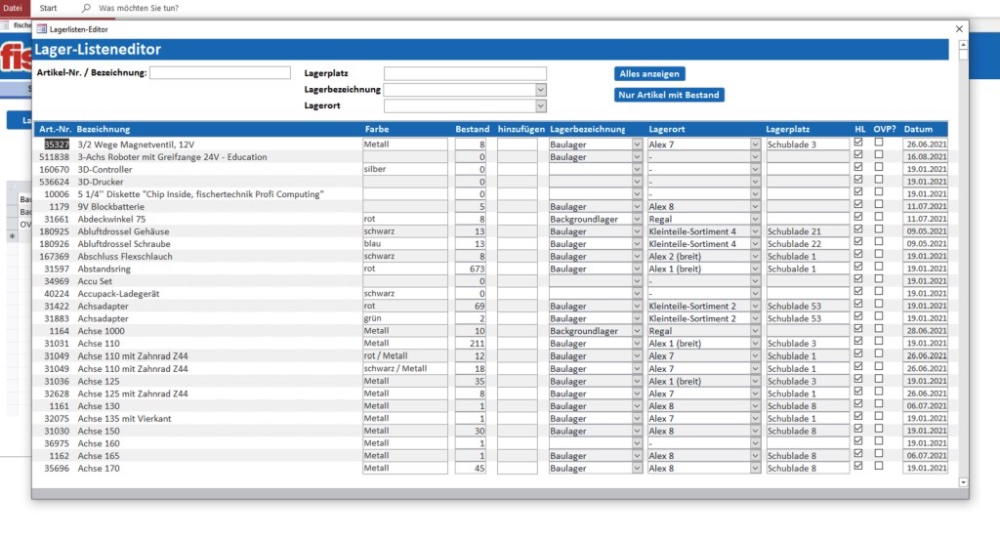Click Farbe field 'schwarz / Metall' for Achse 110
Image resolution: width=1000 pixels, height=538 pixels.
(405, 368)
